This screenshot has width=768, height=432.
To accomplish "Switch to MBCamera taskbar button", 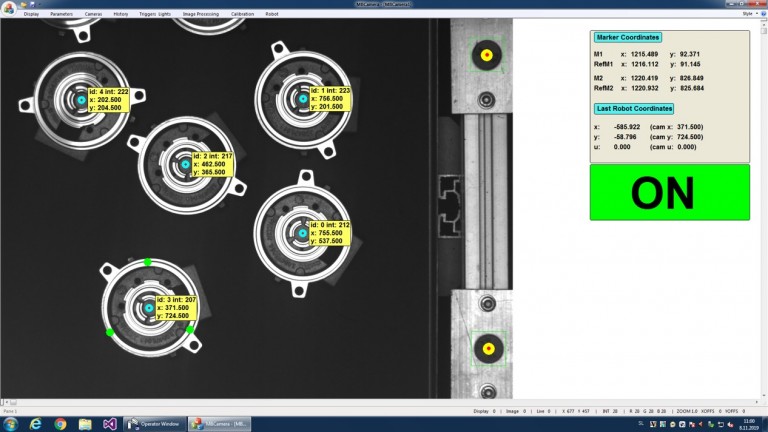I will point(220,424).
